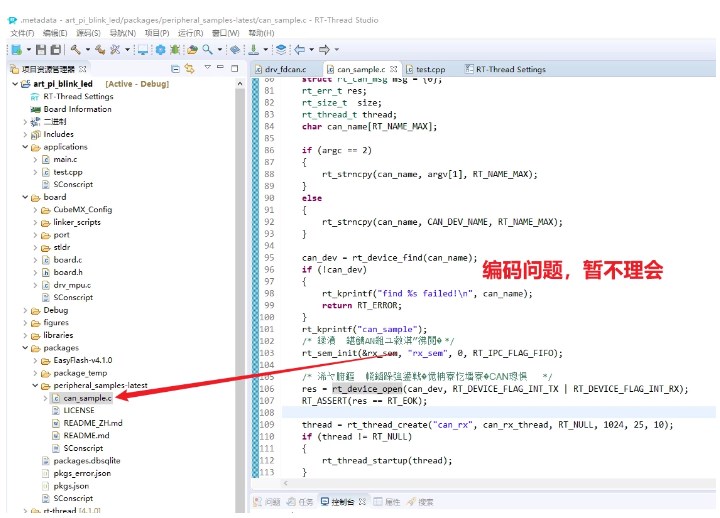Click the Rebuild icon next to the hammer
The height and width of the screenshot is (518, 720).
(x=100, y=50)
